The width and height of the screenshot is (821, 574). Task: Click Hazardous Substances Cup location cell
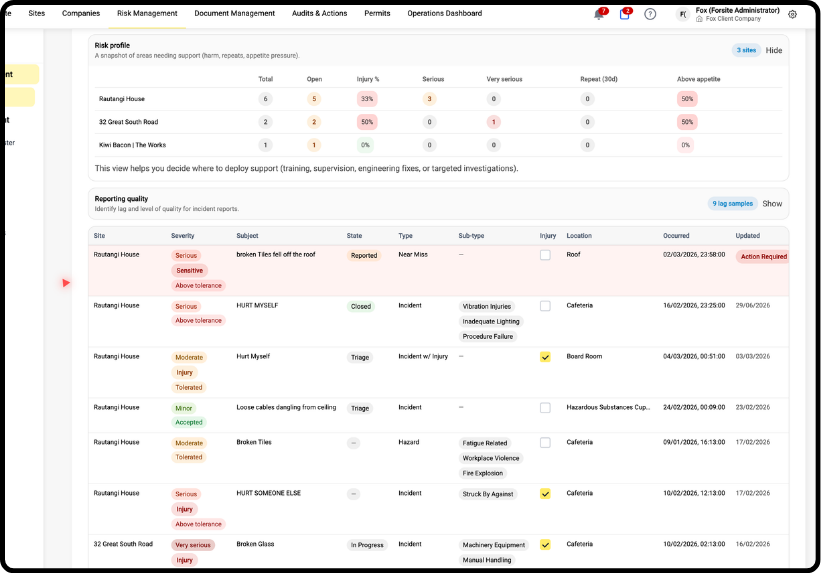[608, 407]
